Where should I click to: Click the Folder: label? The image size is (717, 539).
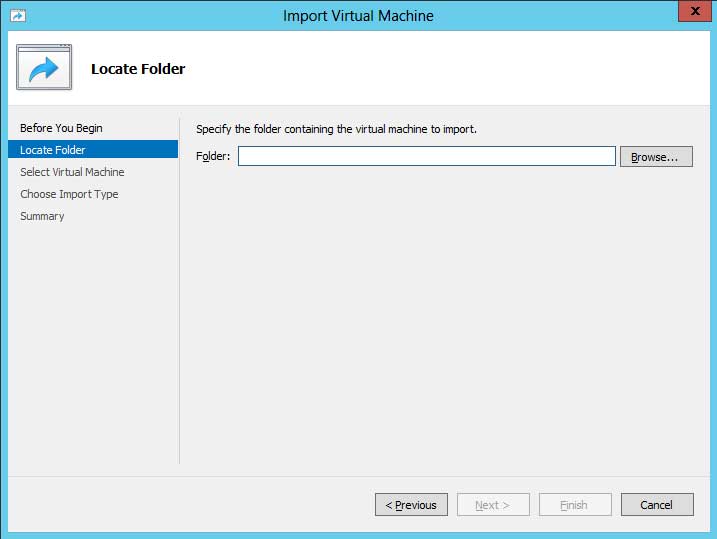pyautogui.click(x=213, y=156)
